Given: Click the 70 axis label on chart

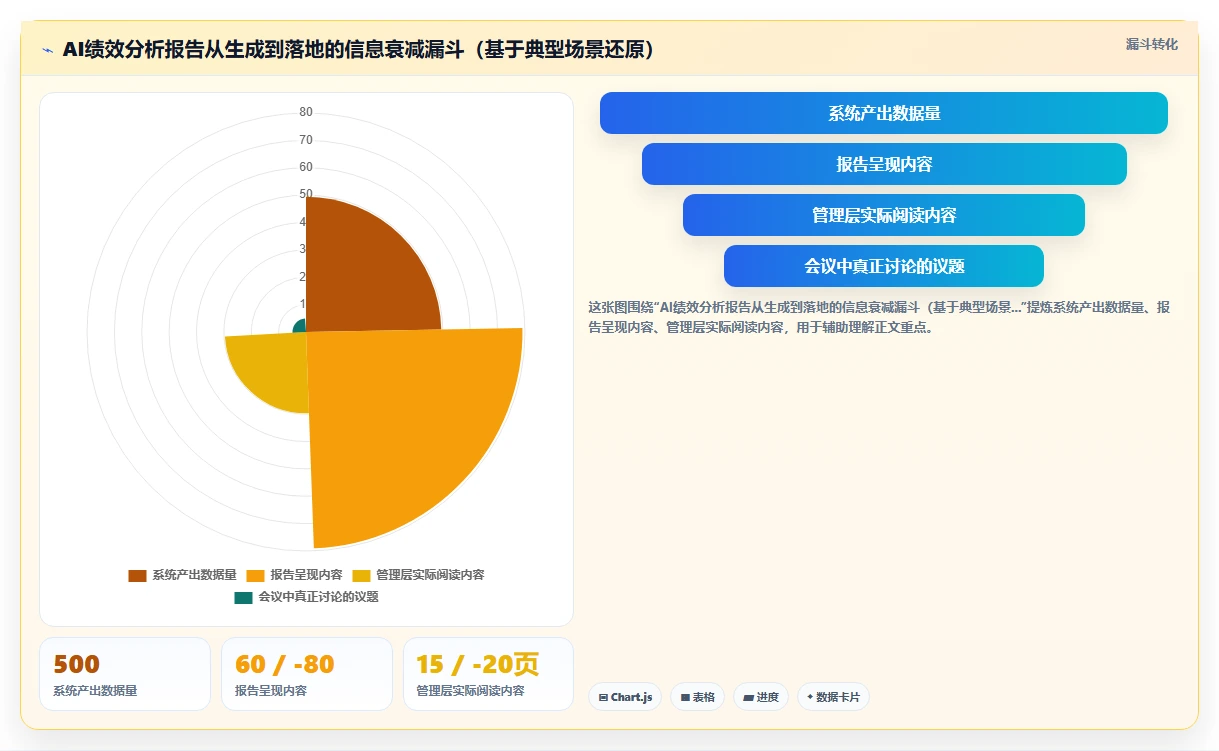Looking at the screenshot, I should [x=306, y=140].
